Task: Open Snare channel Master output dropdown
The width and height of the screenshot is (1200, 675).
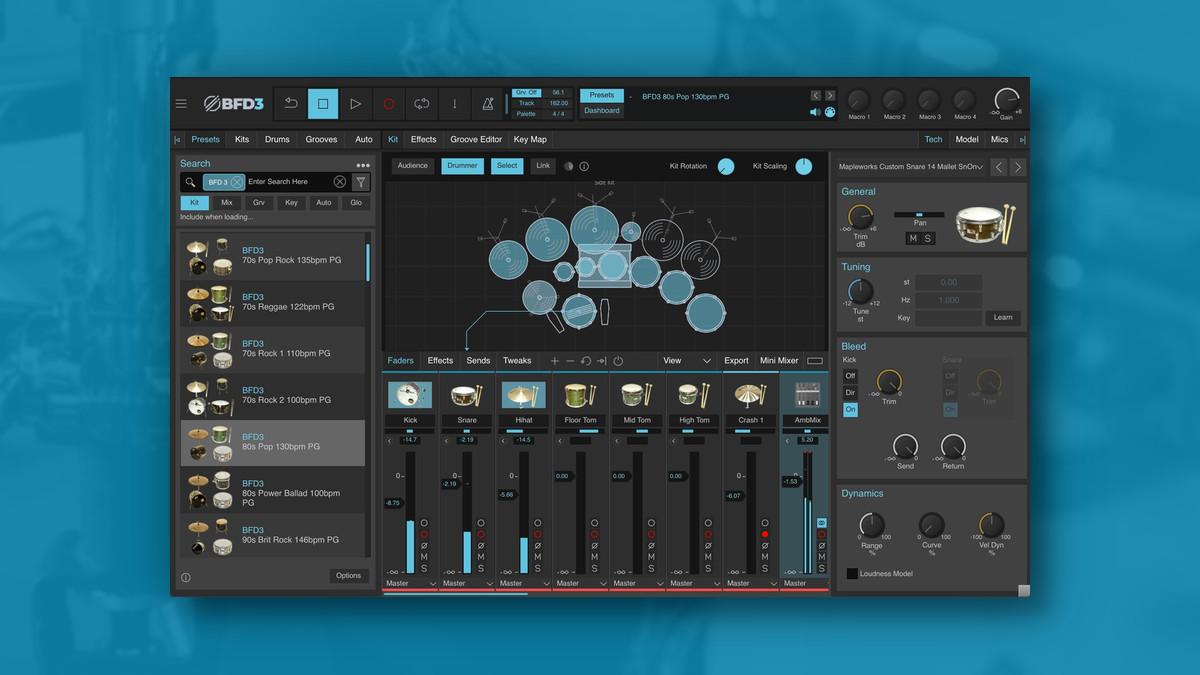Action: tap(468, 583)
